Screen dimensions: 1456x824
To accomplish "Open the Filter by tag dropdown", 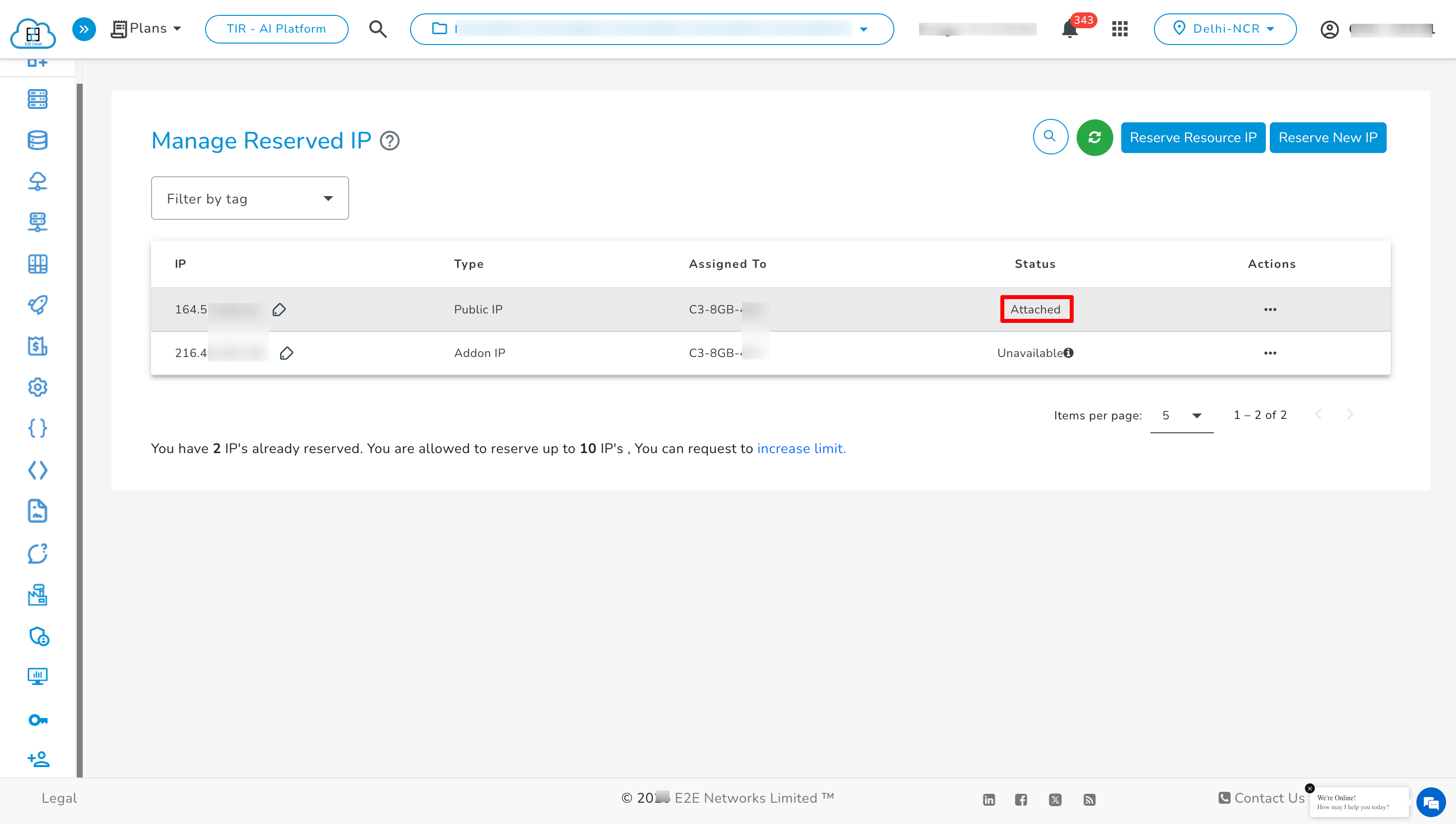I will point(250,198).
